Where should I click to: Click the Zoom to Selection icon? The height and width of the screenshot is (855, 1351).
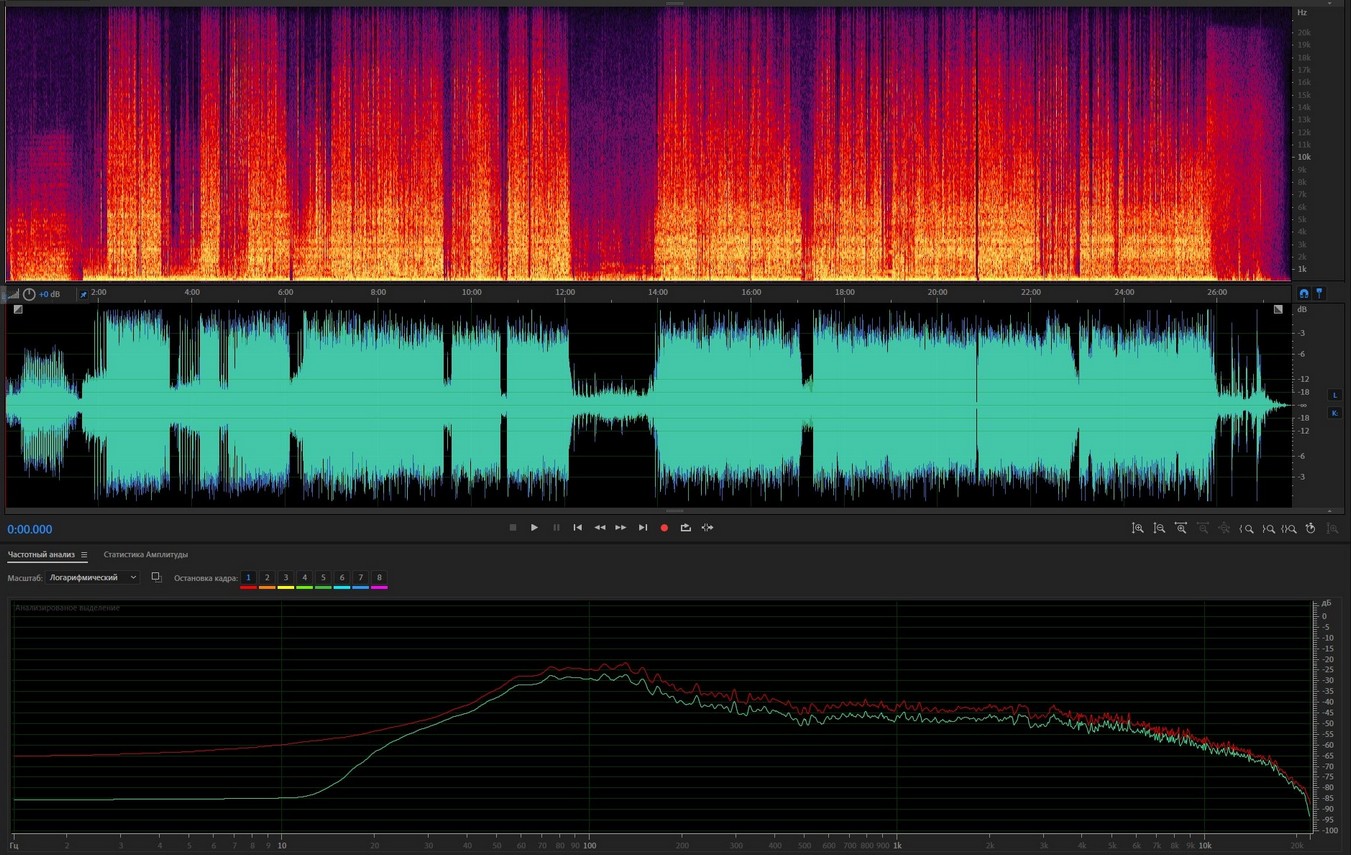[1290, 528]
